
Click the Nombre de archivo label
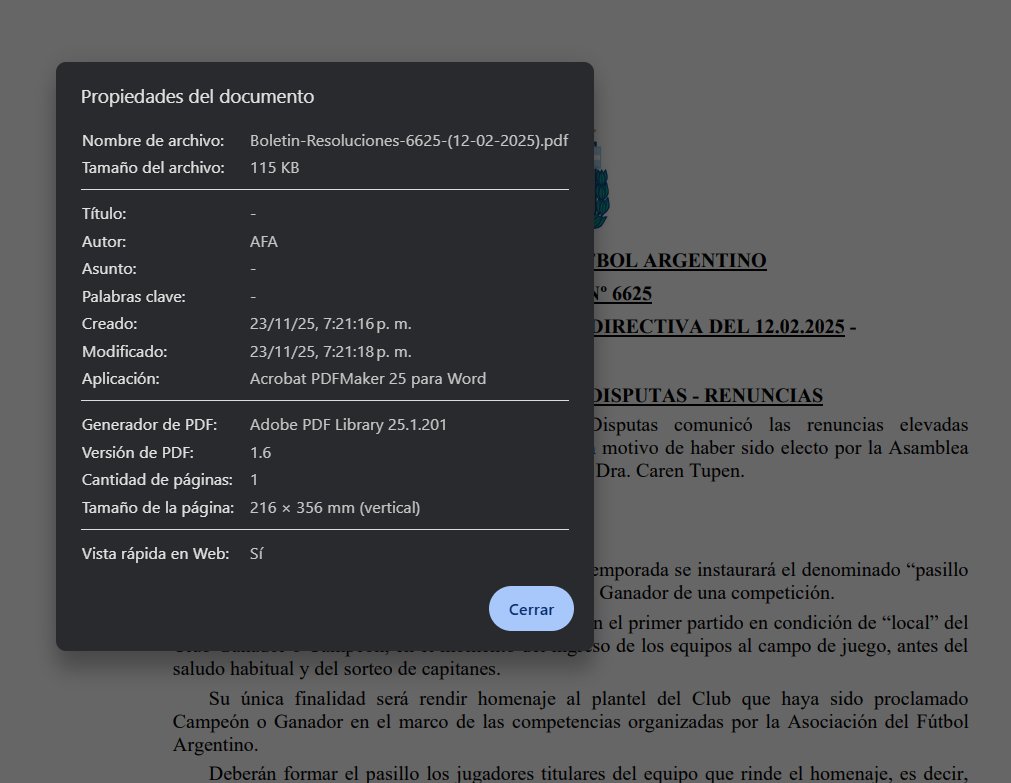[153, 141]
